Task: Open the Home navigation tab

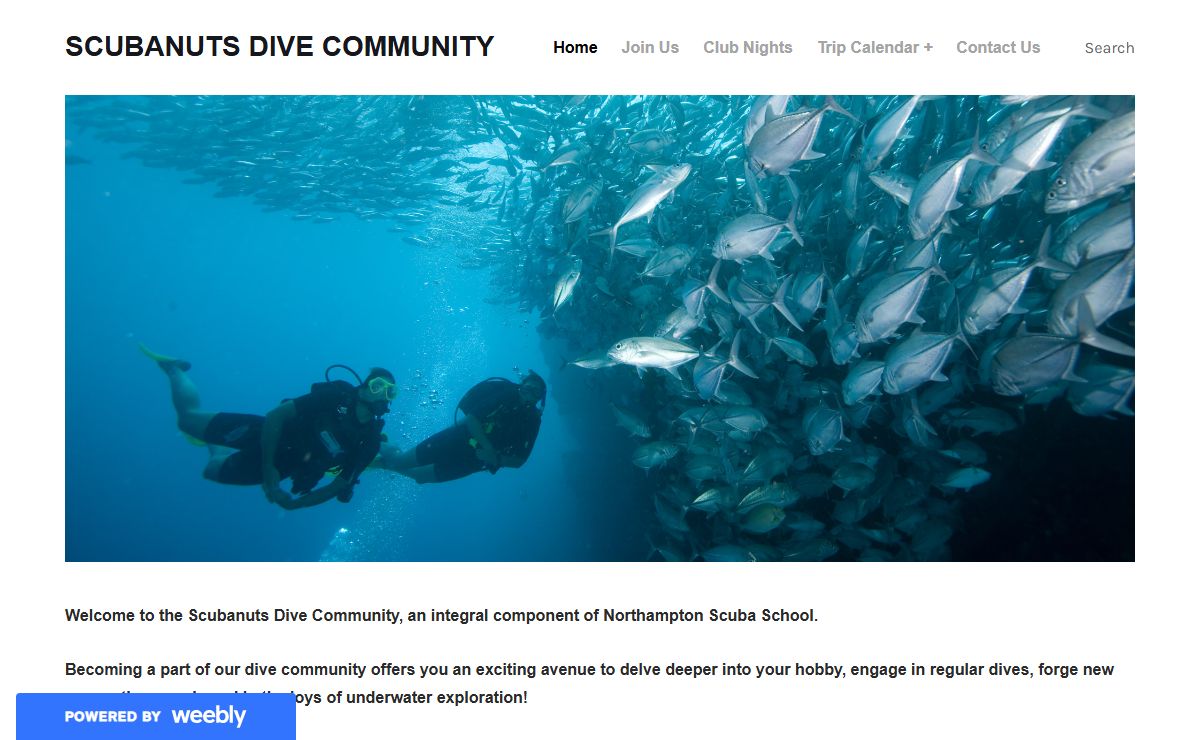Action: (575, 47)
